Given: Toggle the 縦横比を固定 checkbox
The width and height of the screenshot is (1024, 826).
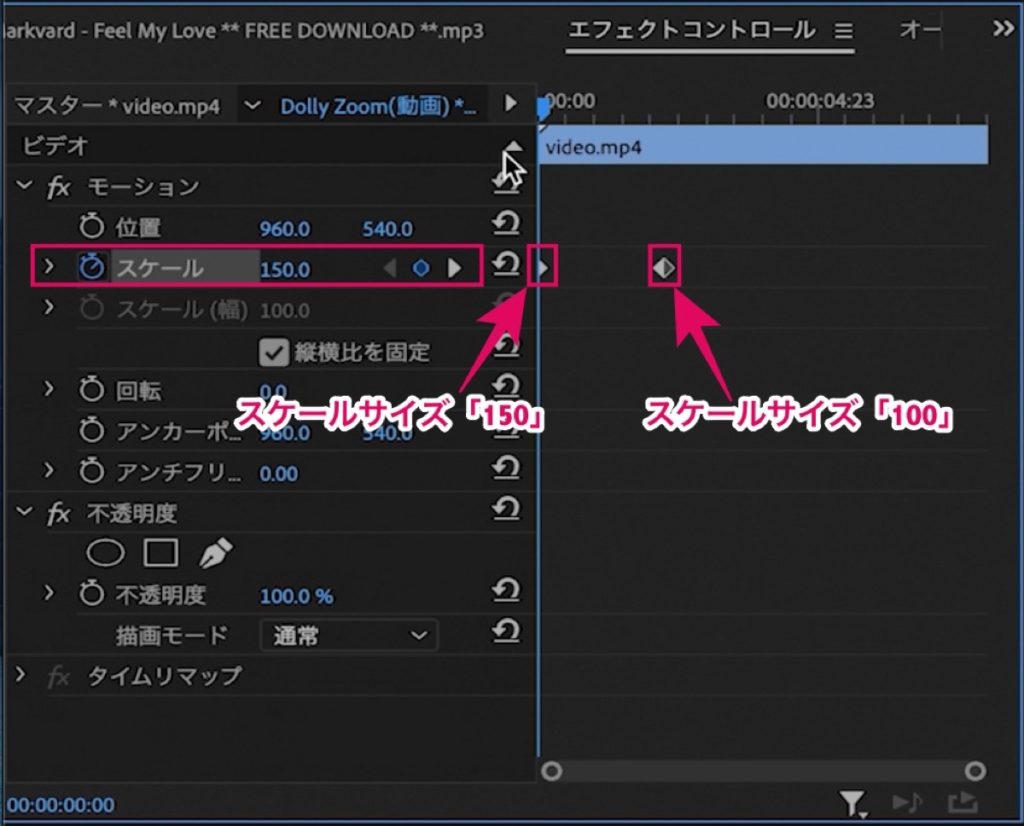Looking at the screenshot, I should [273, 353].
